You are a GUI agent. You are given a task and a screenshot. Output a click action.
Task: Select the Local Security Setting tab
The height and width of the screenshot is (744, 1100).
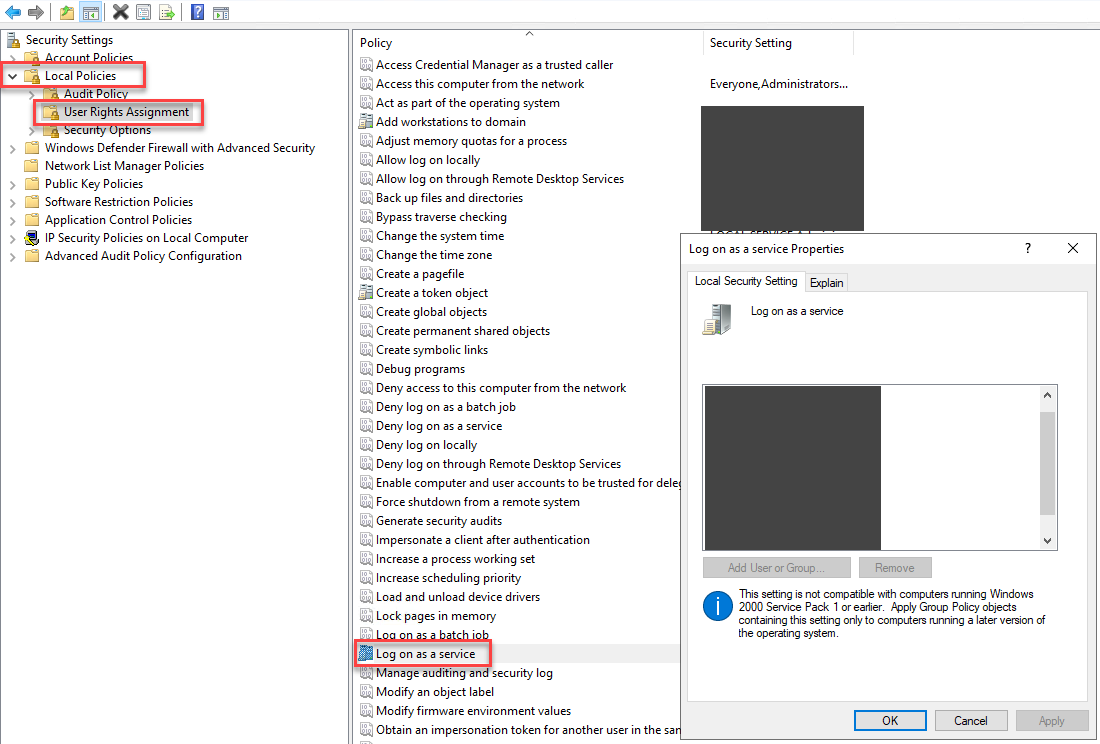coord(746,281)
